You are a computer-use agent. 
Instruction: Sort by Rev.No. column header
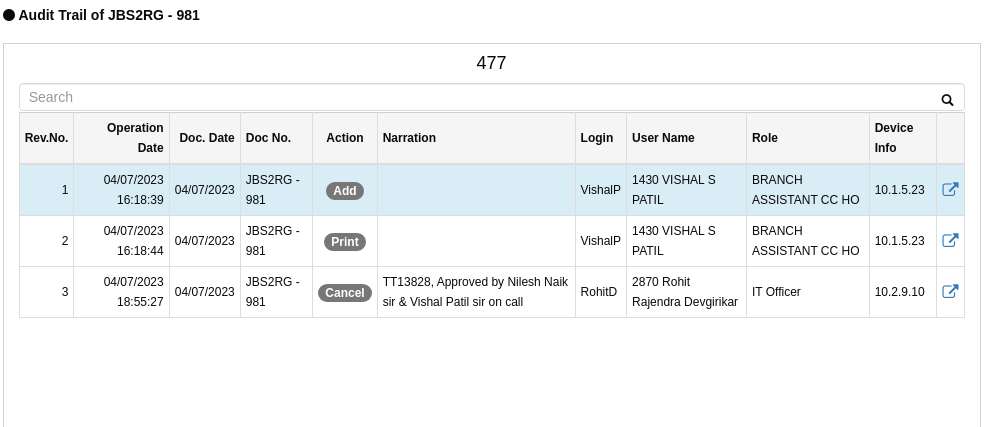(x=46, y=138)
